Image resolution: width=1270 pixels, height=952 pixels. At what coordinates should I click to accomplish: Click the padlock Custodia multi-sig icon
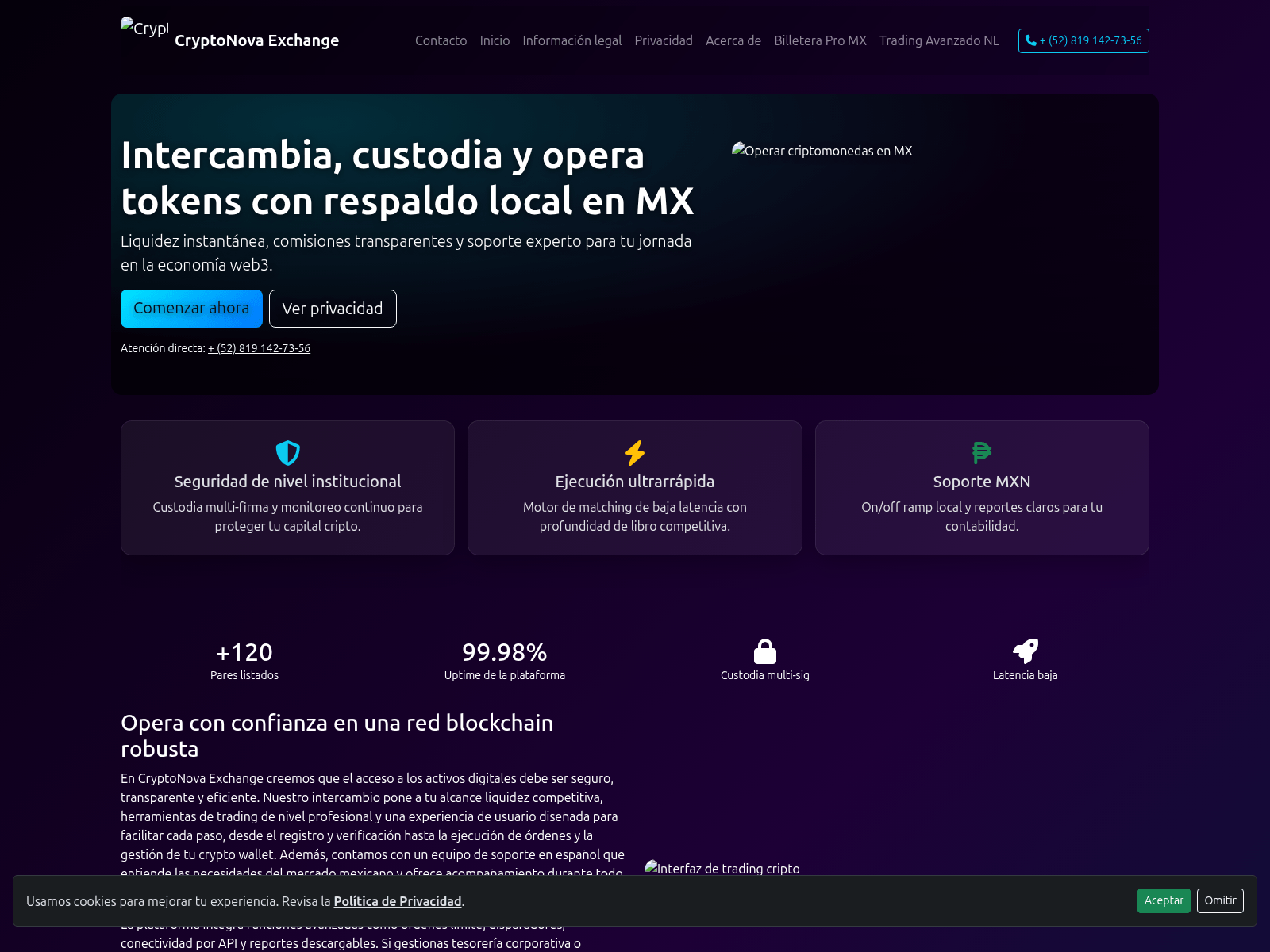pos(765,651)
